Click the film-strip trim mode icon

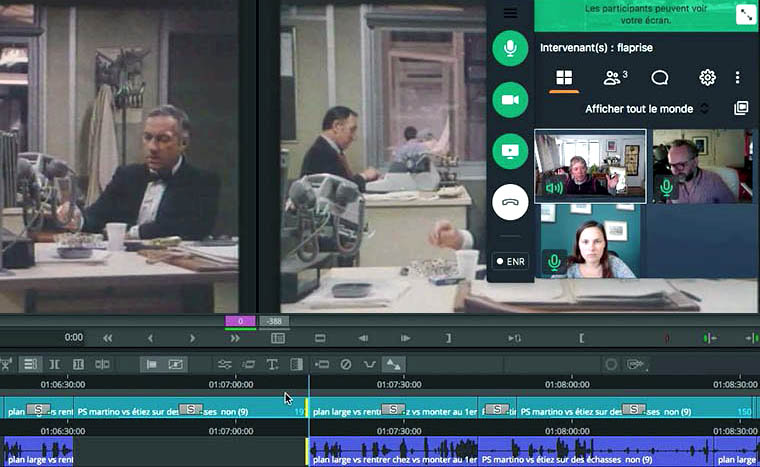78,364
